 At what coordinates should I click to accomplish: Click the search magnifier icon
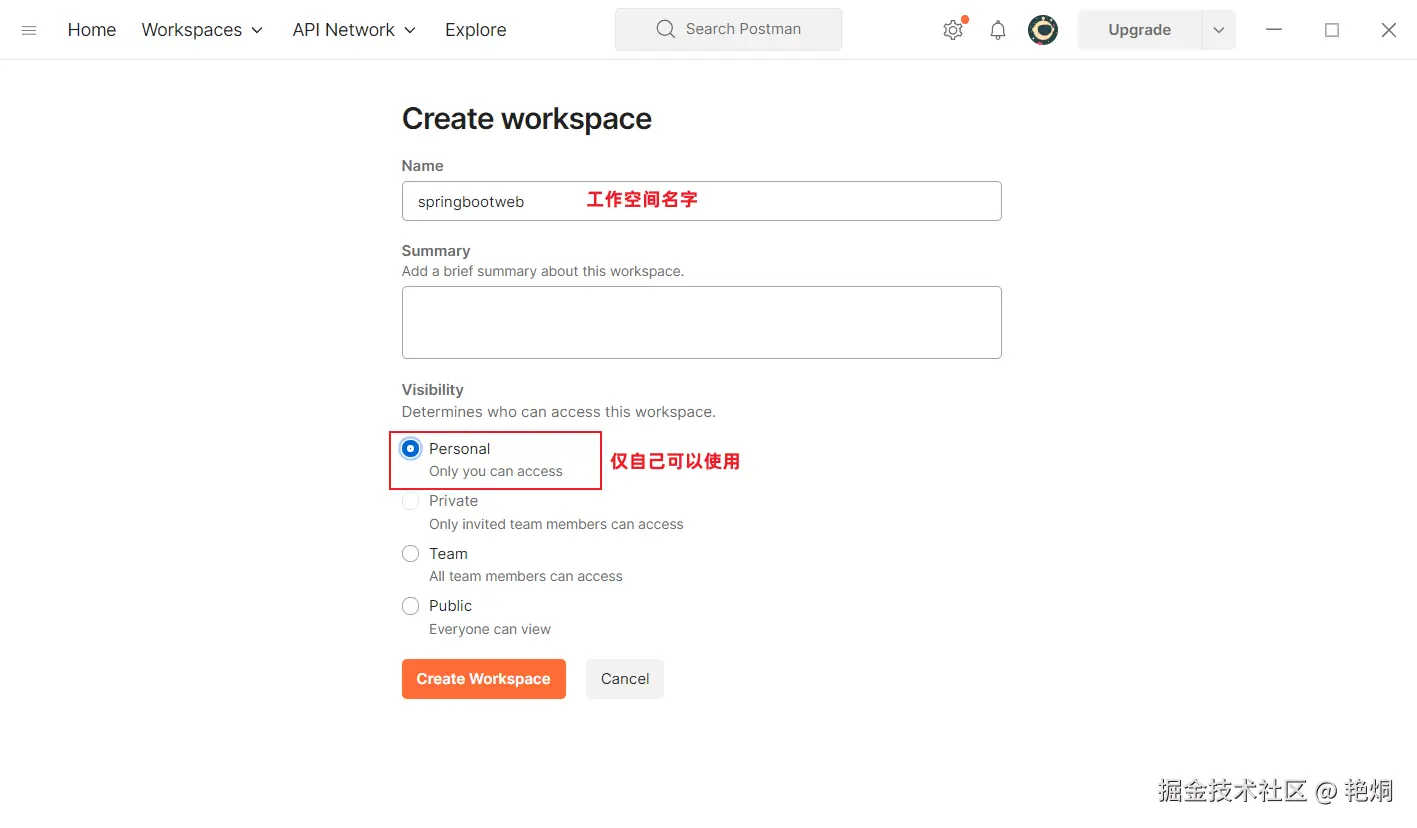pos(665,29)
